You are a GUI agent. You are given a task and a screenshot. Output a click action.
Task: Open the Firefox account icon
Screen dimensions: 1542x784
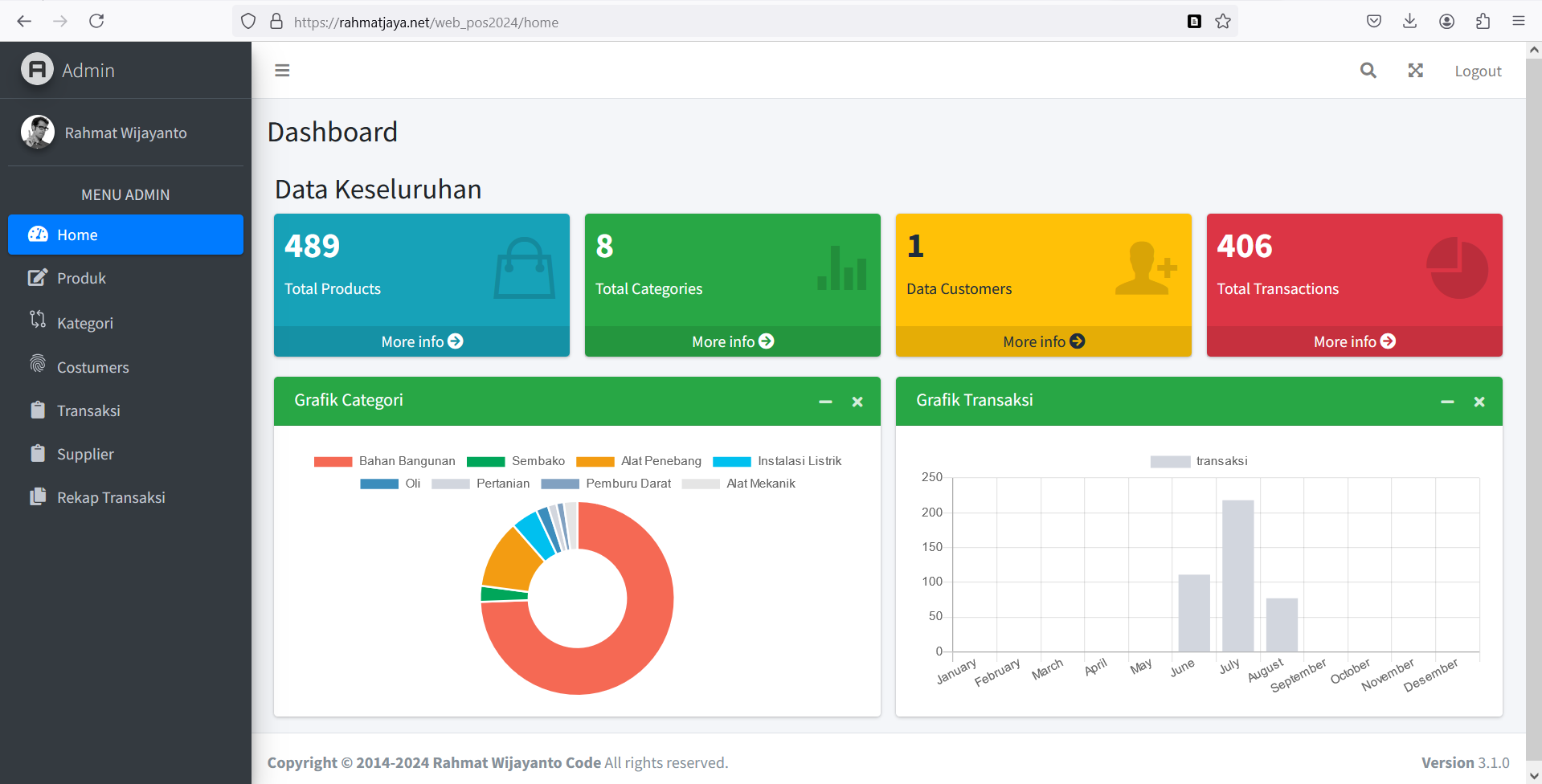1446,22
